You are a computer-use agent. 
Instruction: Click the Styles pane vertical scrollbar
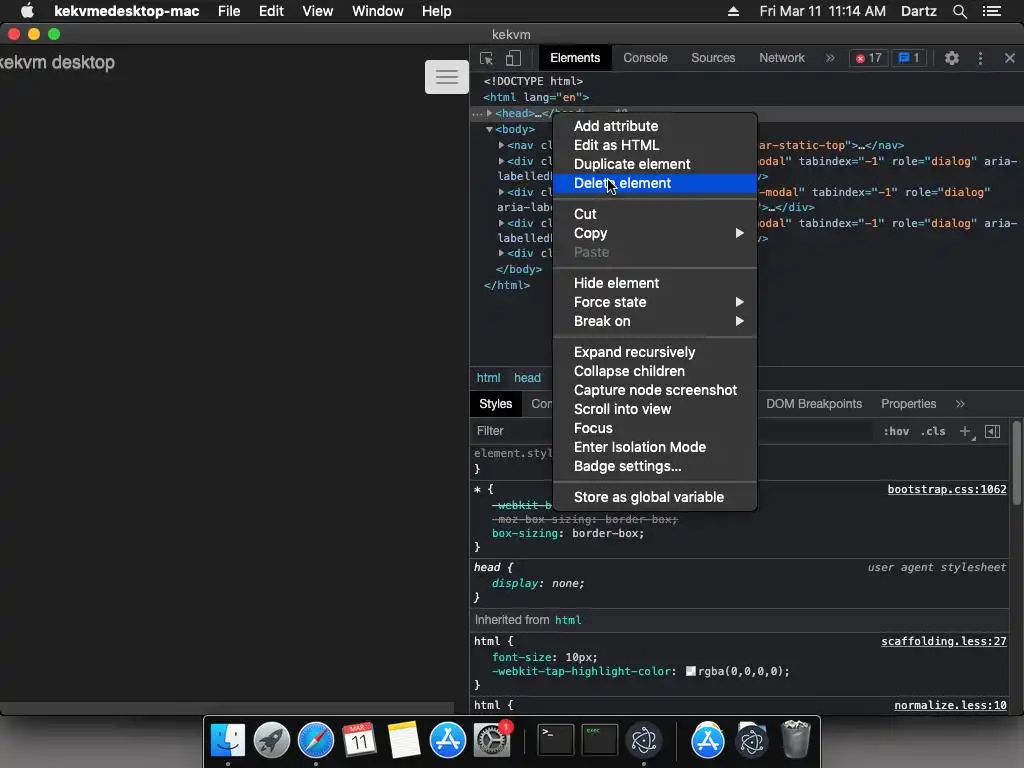[1017, 464]
